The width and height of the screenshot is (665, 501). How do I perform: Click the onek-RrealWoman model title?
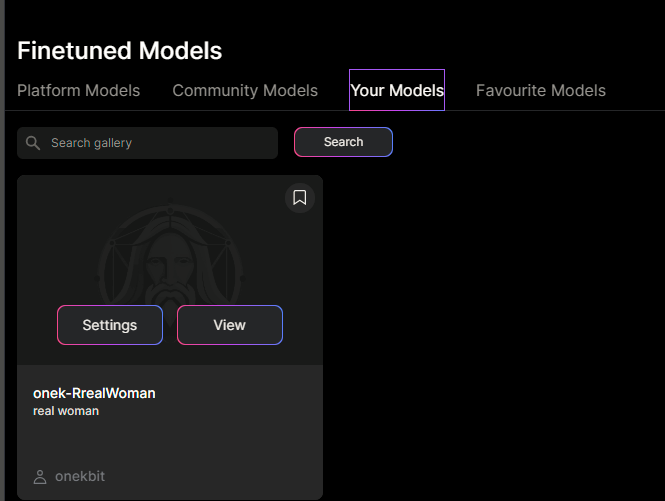point(94,393)
